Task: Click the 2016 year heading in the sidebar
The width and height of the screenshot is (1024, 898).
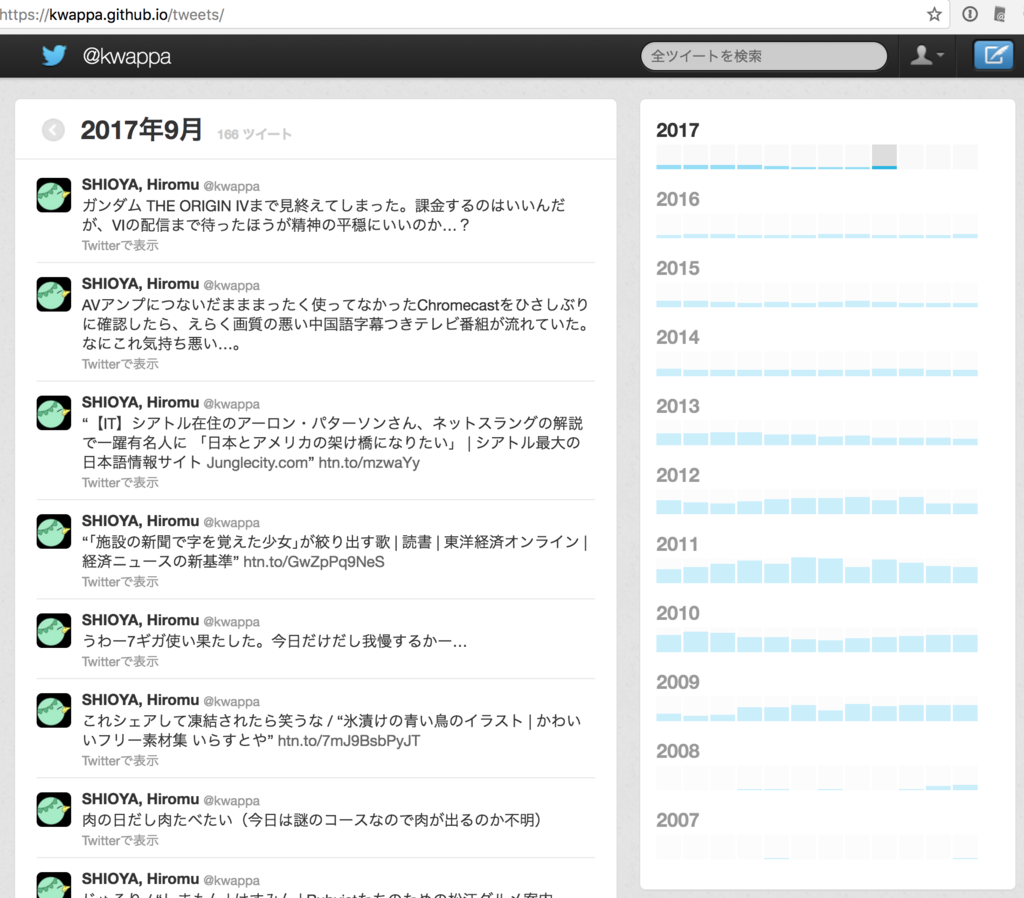Action: (678, 199)
